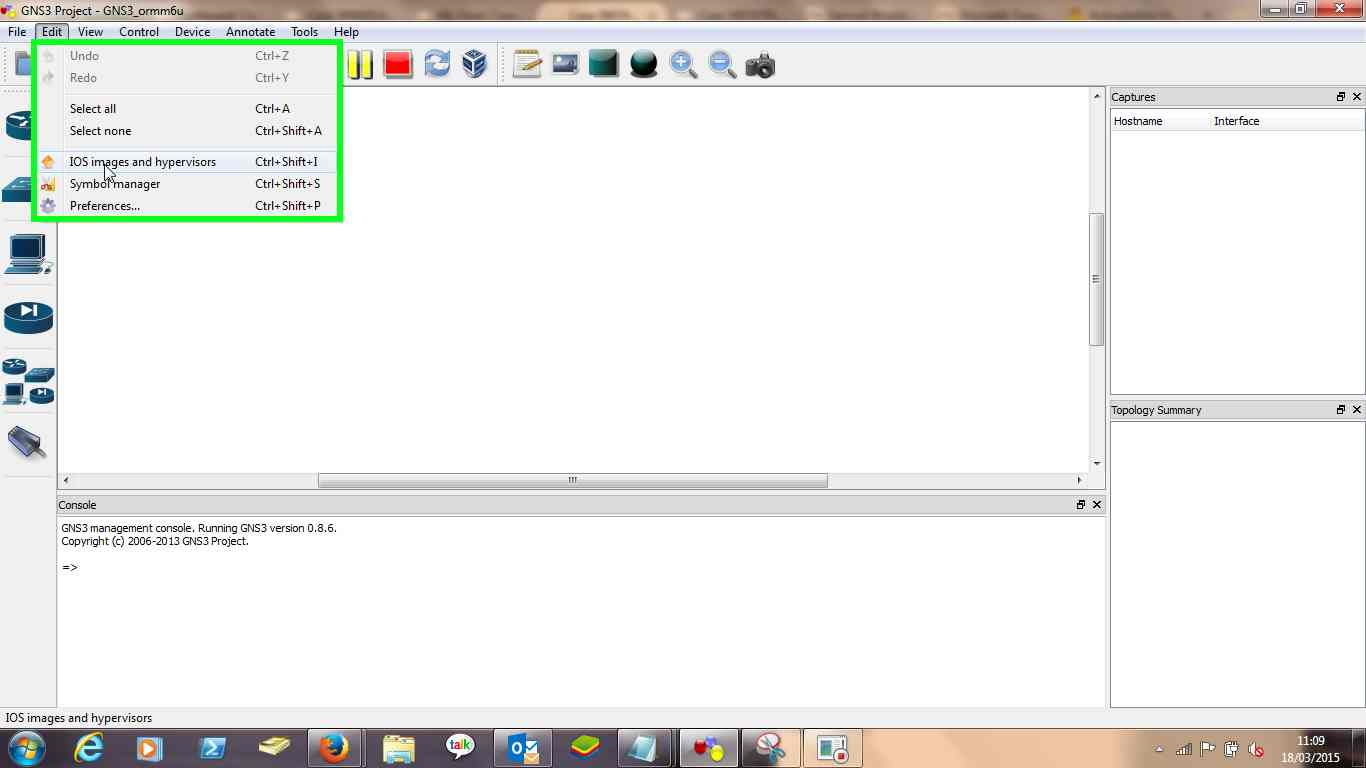1366x768 pixels.
Task: Click the muted volume tray icon
Action: click(1257, 749)
